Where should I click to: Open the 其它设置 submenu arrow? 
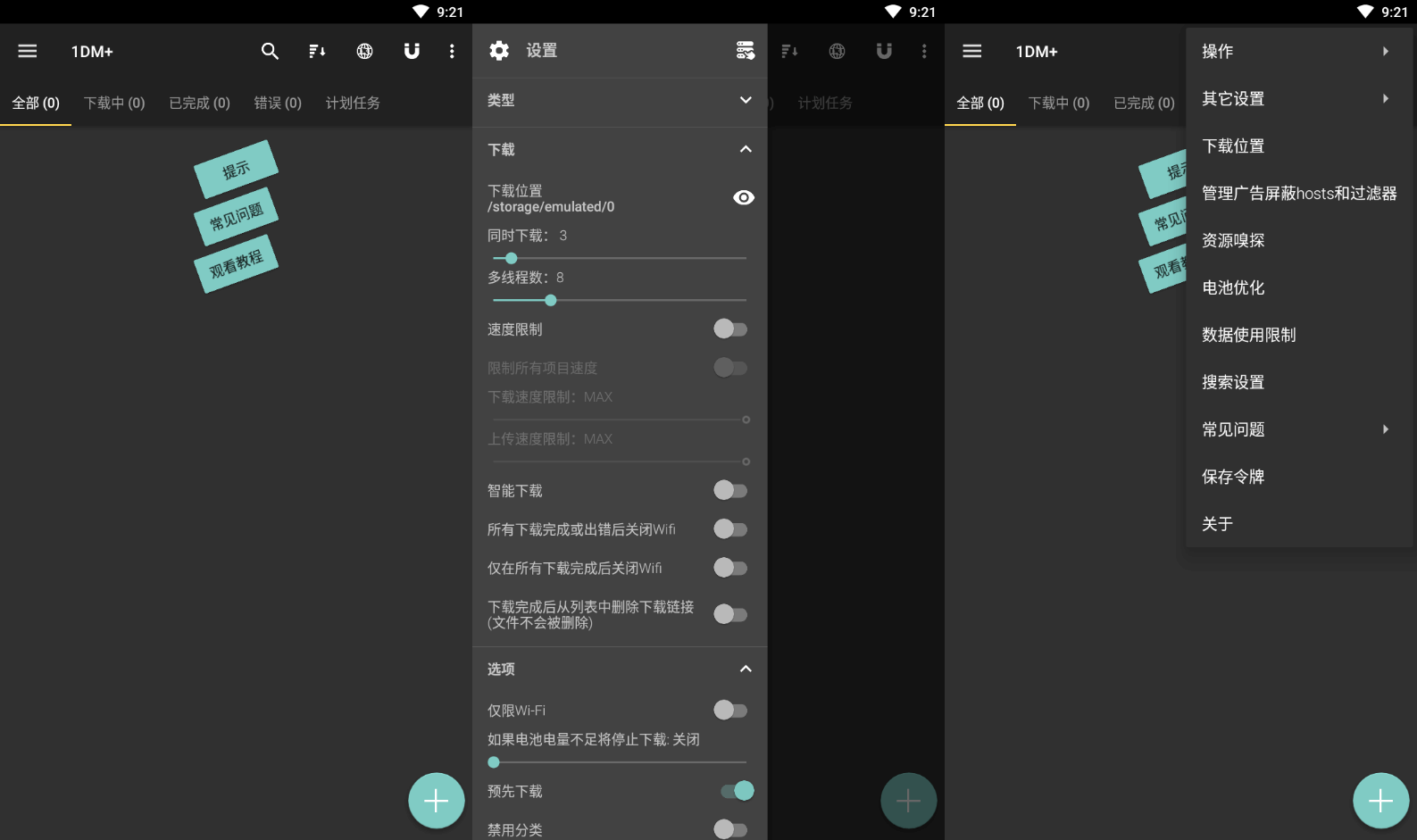pyautogui.click(x=1386, y=98)
